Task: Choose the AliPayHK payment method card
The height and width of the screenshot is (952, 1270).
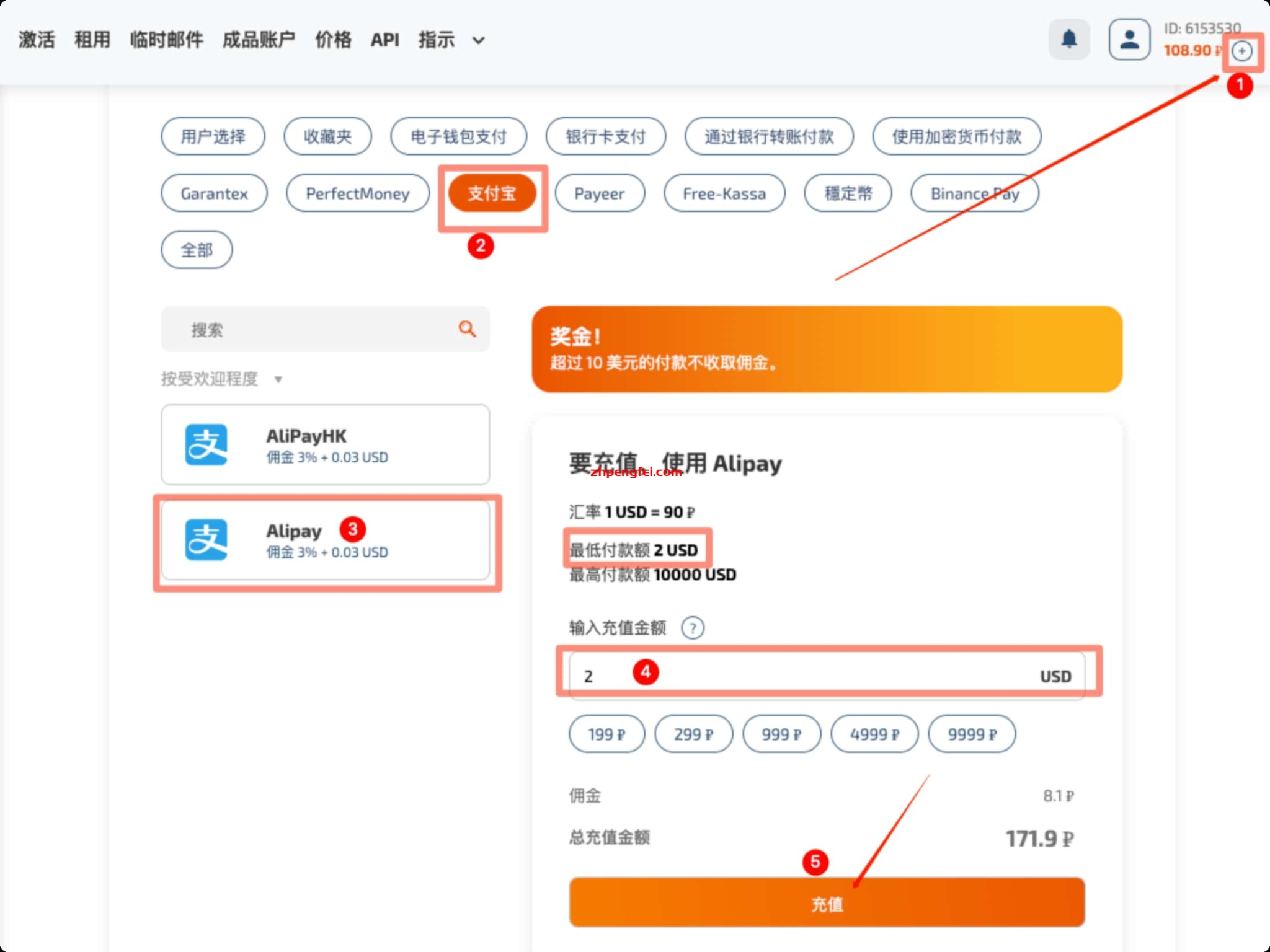Action: point(325,445)
